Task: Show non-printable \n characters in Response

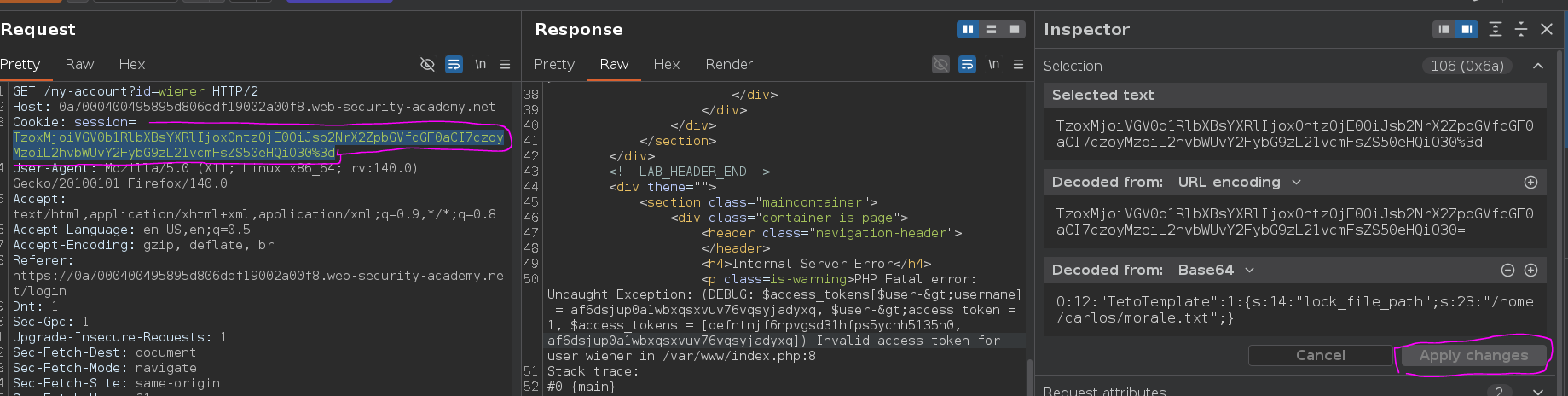Action: 993,64
